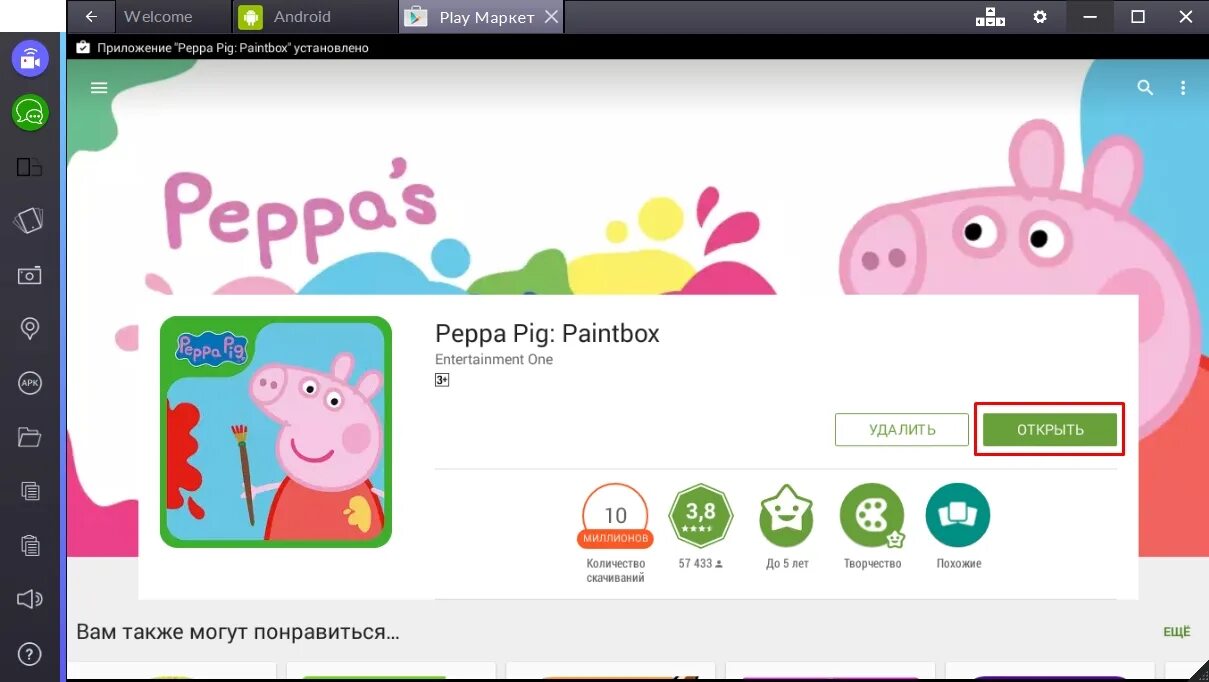Go back with the top bar back arrow

pyautogui.click(x=91, y=17)
